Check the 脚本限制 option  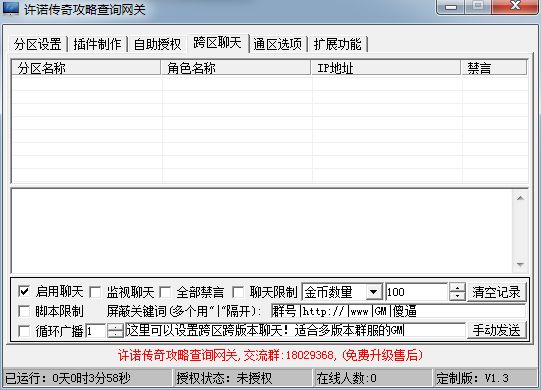click(24, 311)
